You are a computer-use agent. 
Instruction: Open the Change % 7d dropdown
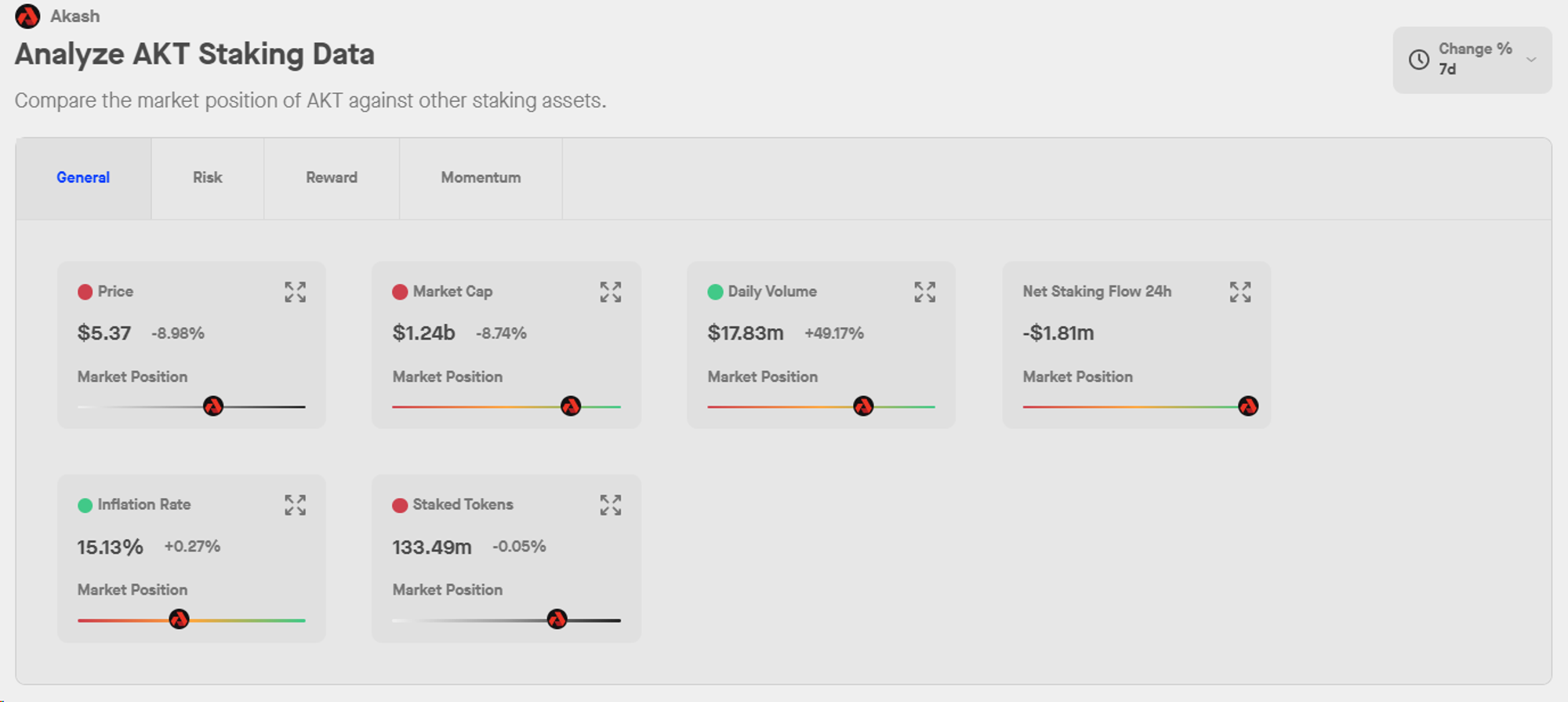click(1472, 60)
